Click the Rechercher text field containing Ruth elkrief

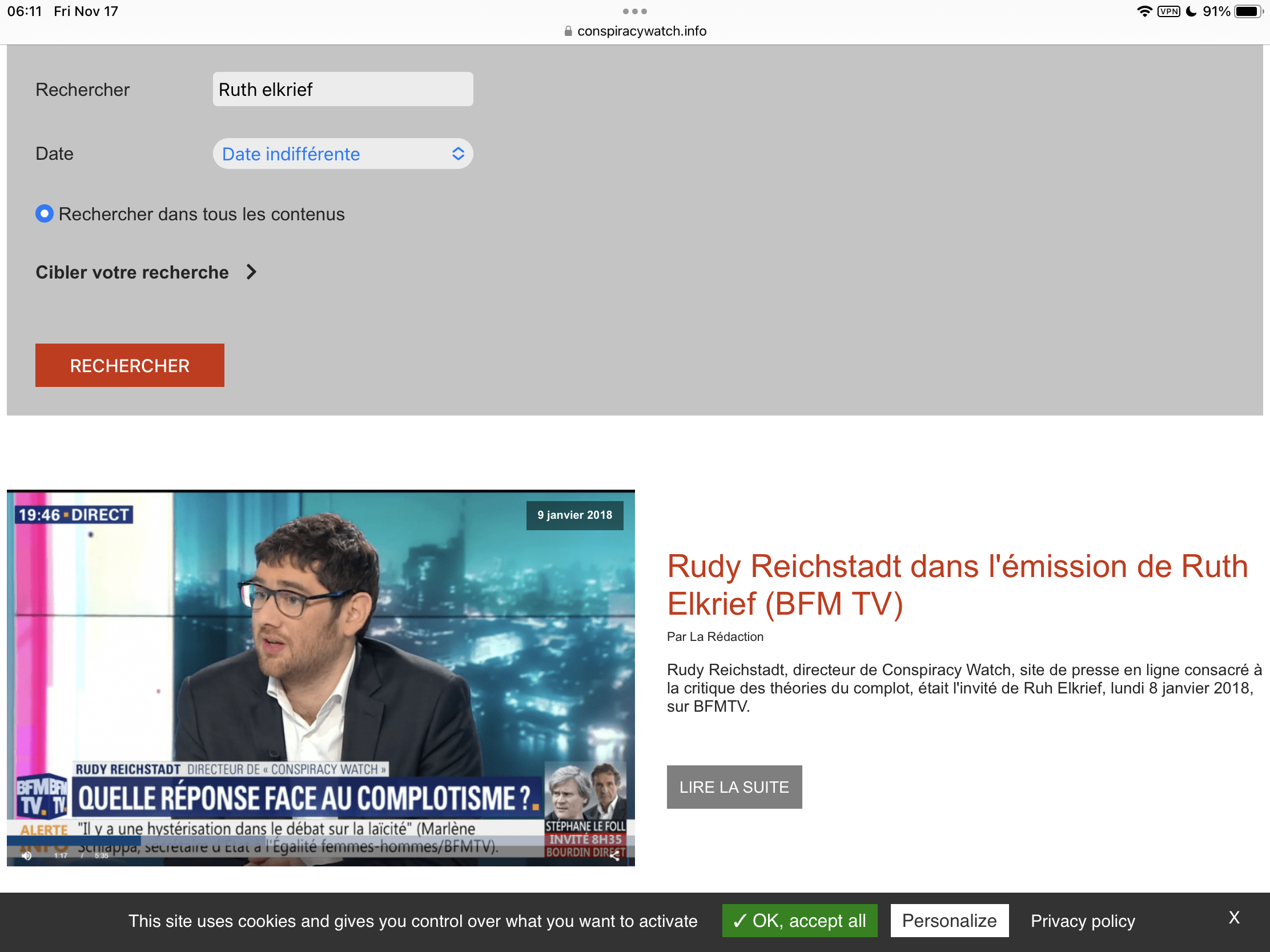click(343, 89)
